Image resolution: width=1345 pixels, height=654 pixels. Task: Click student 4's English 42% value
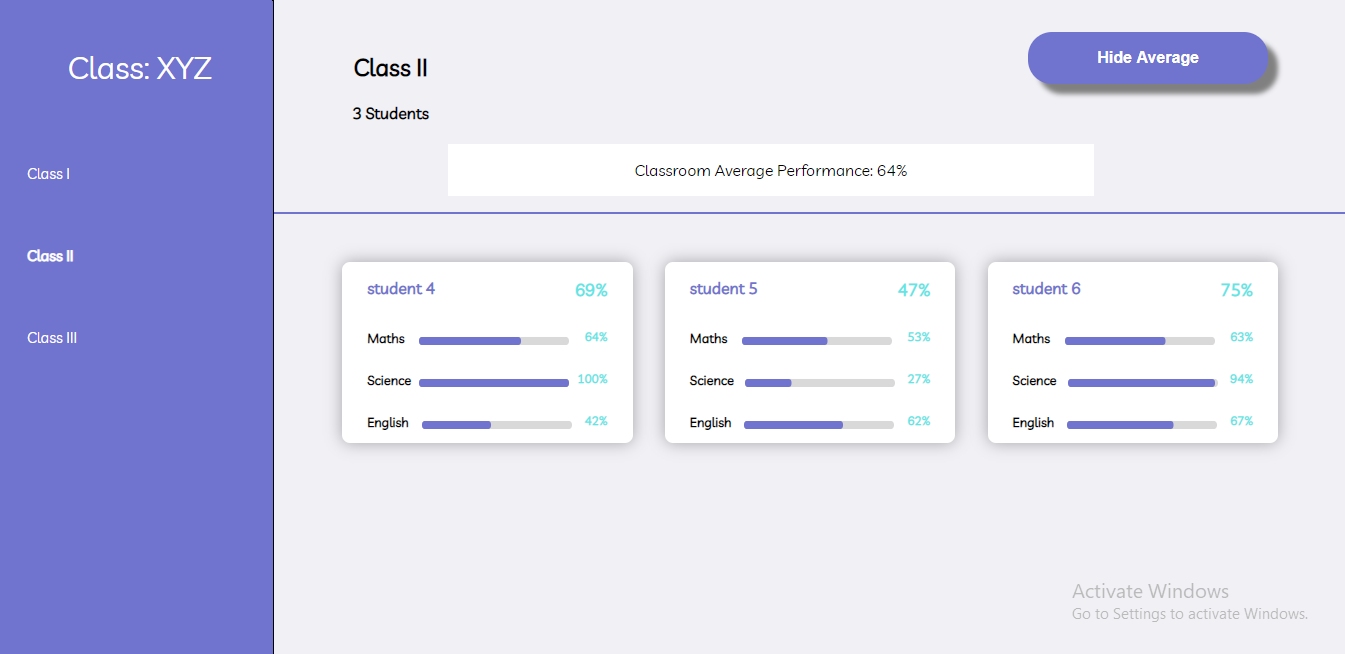595,421
